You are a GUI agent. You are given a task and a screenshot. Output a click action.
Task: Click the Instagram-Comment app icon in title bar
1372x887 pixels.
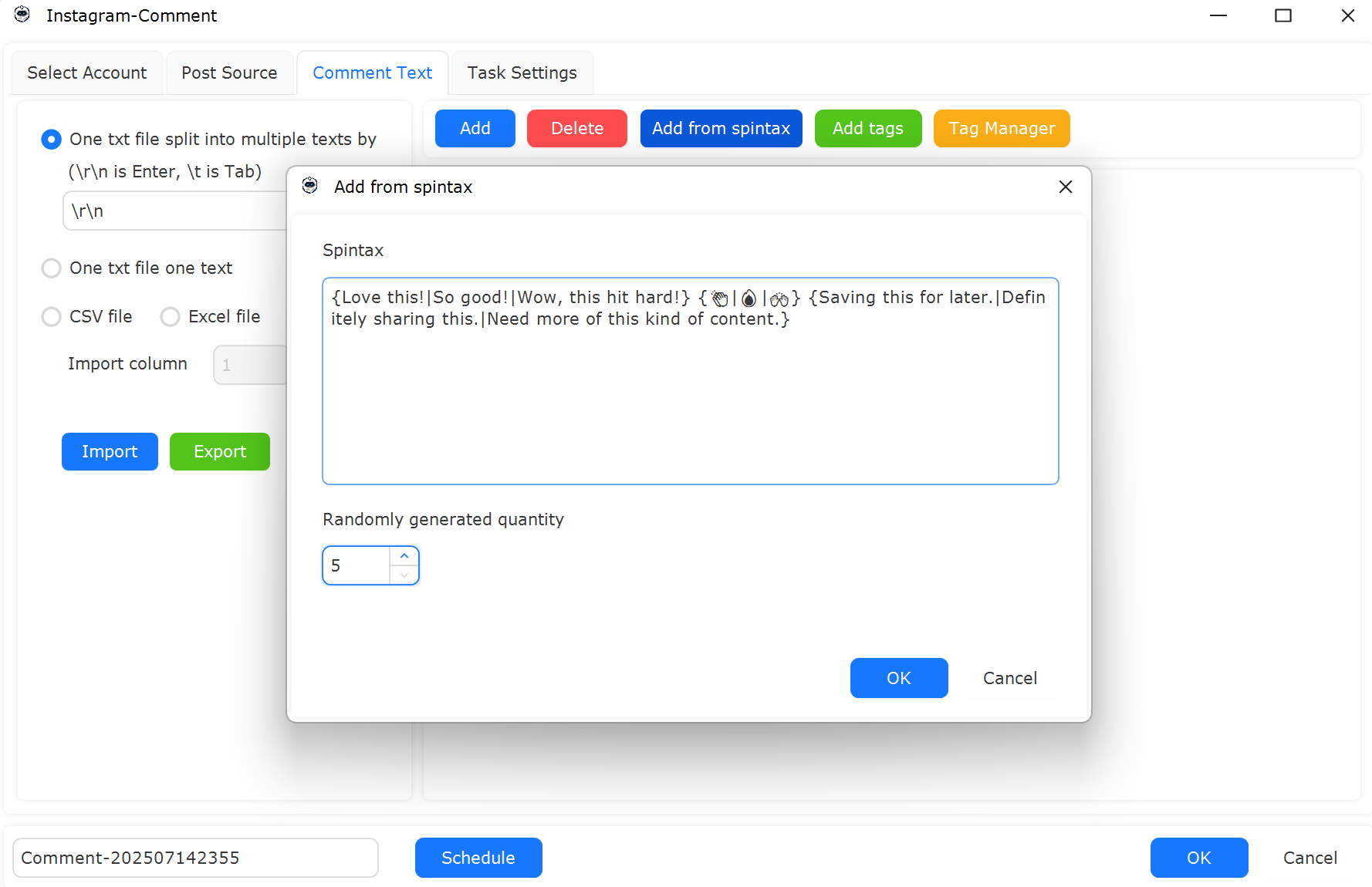coord(22,15)
